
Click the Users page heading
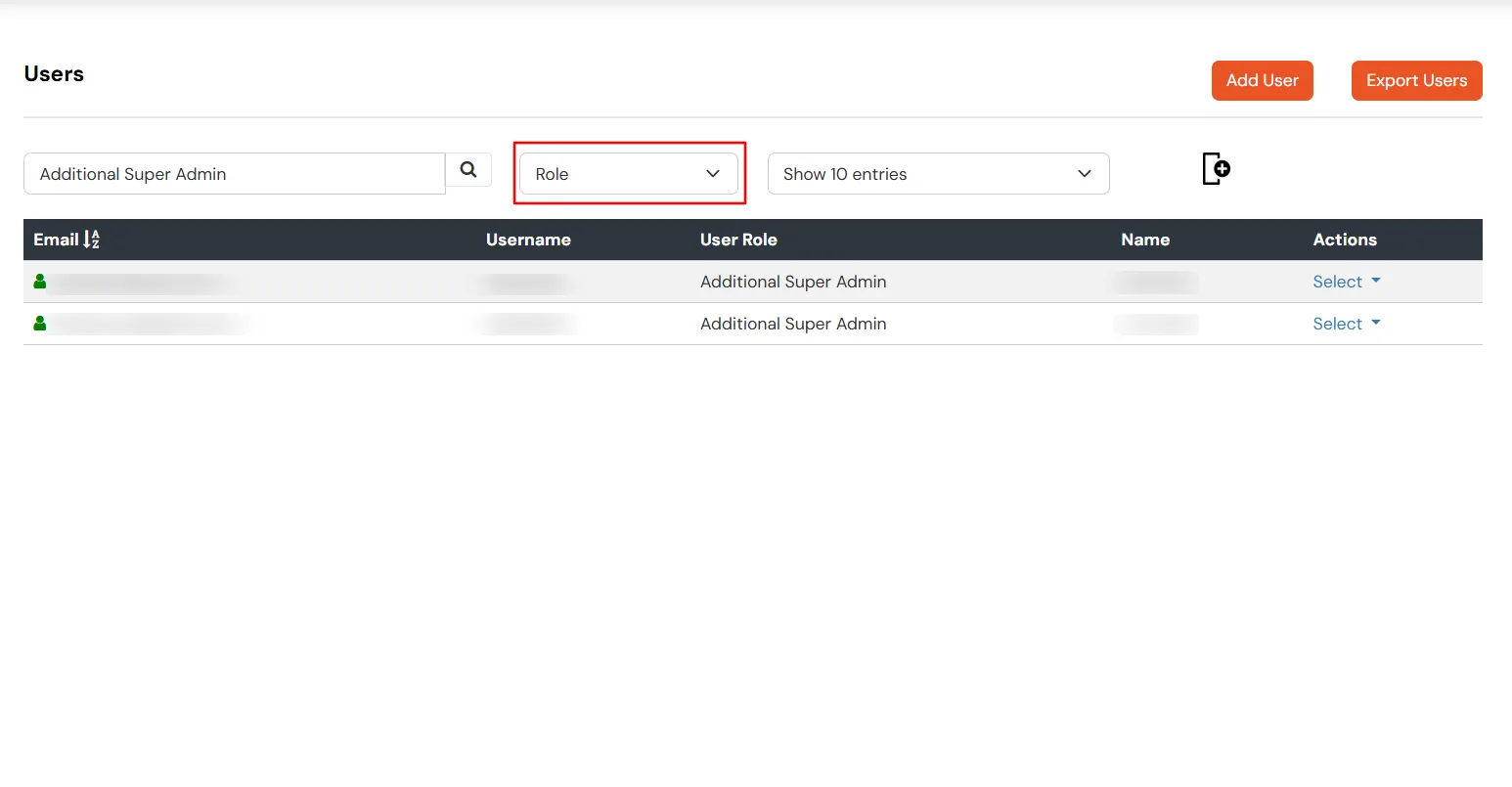coord(54,74)
